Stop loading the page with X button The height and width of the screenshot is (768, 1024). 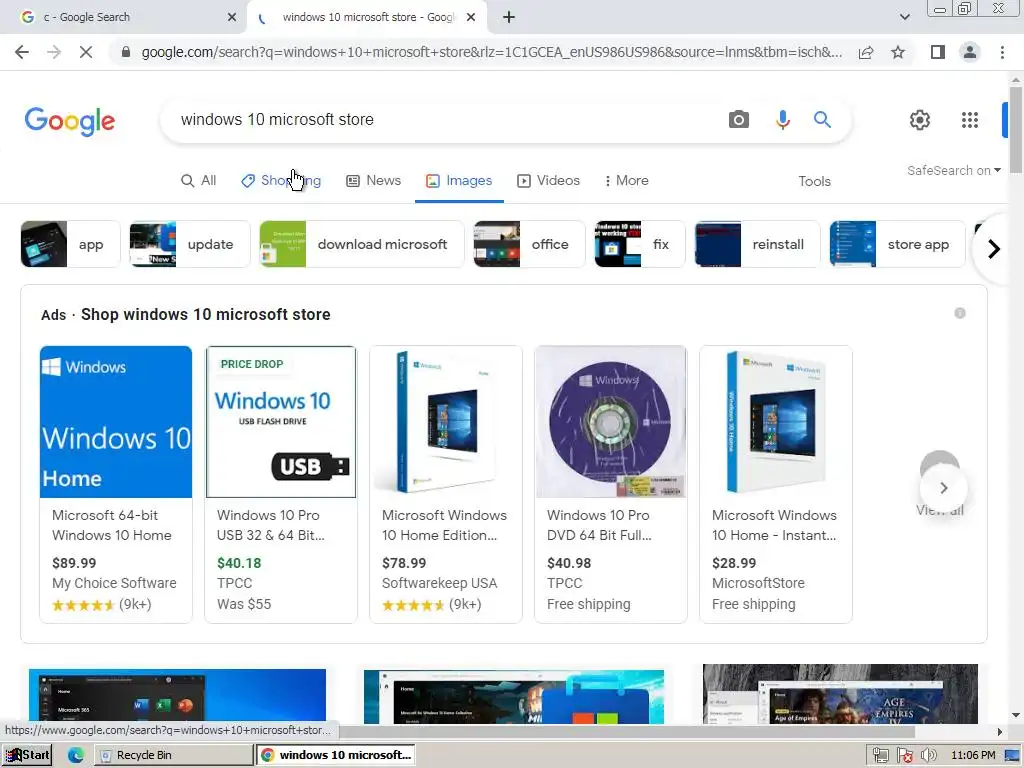(86, 52)
